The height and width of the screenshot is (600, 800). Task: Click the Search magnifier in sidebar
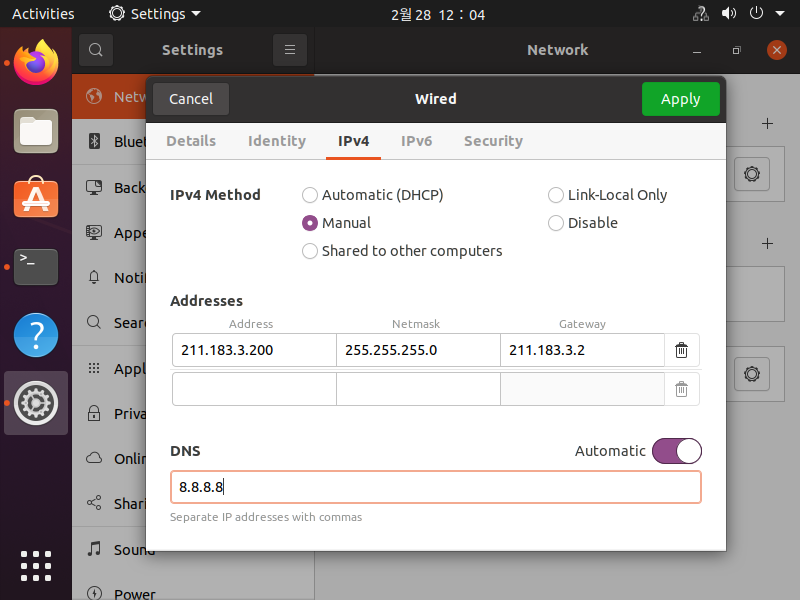[x=94, y=322]
